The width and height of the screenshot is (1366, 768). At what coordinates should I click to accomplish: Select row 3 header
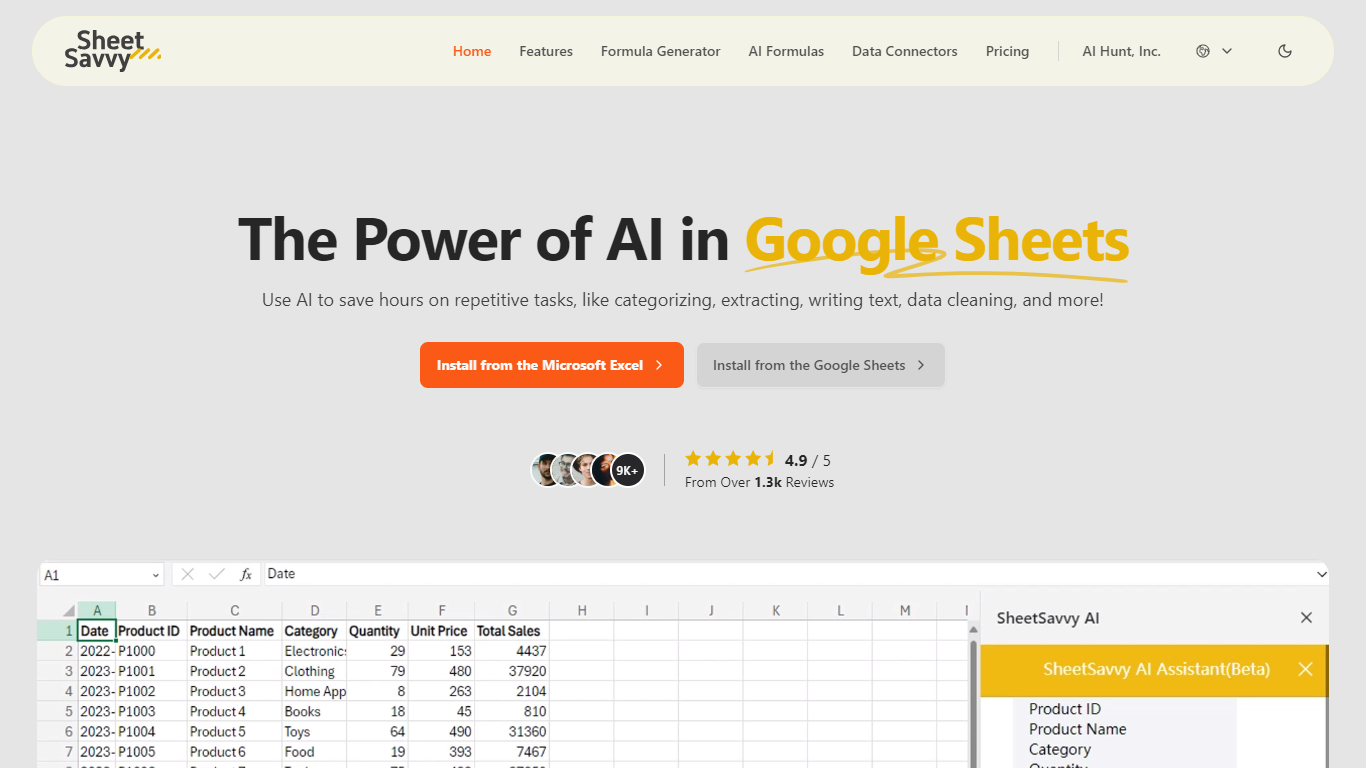click(58, 671)
